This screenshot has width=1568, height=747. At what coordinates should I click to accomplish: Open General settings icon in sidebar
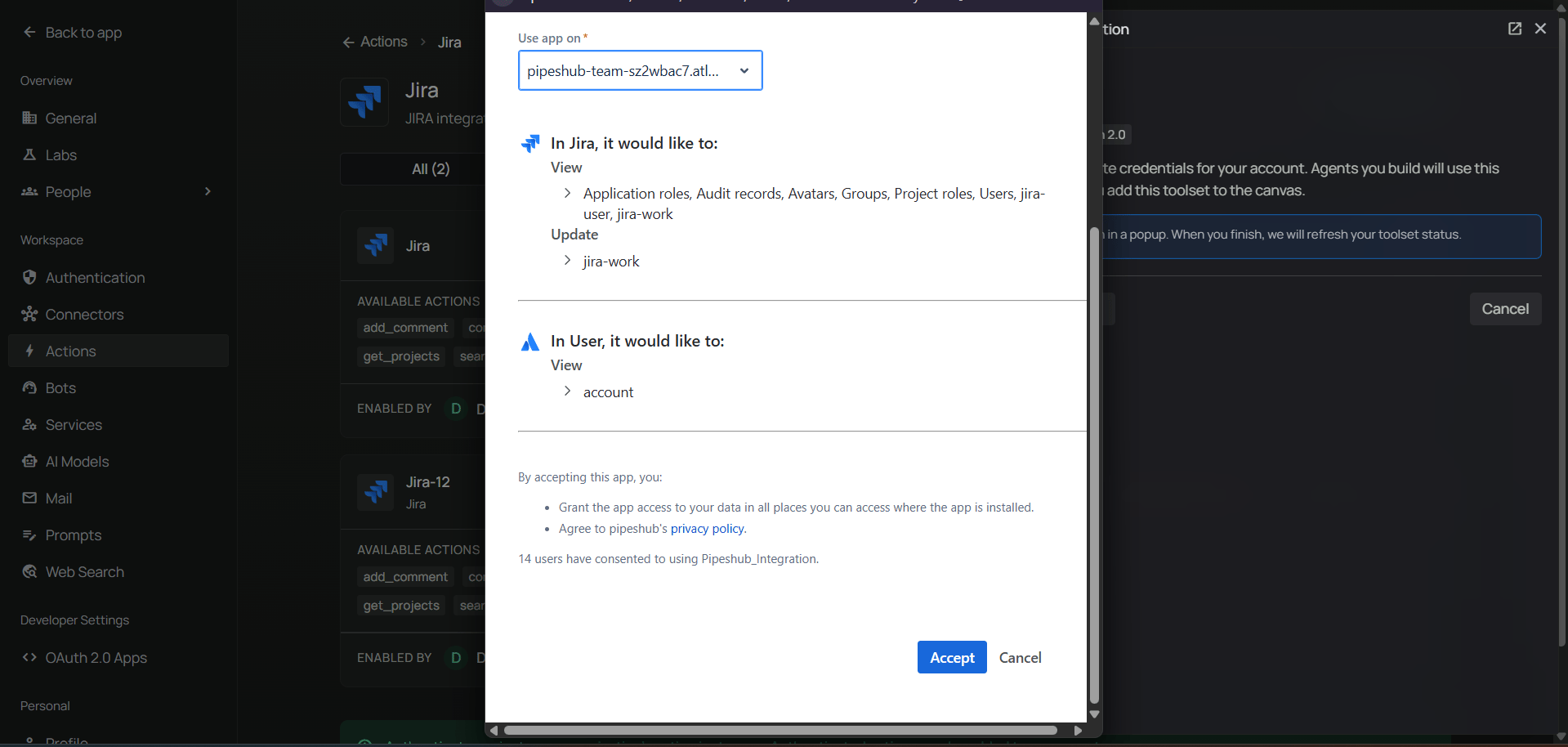[x=29, y=118]
